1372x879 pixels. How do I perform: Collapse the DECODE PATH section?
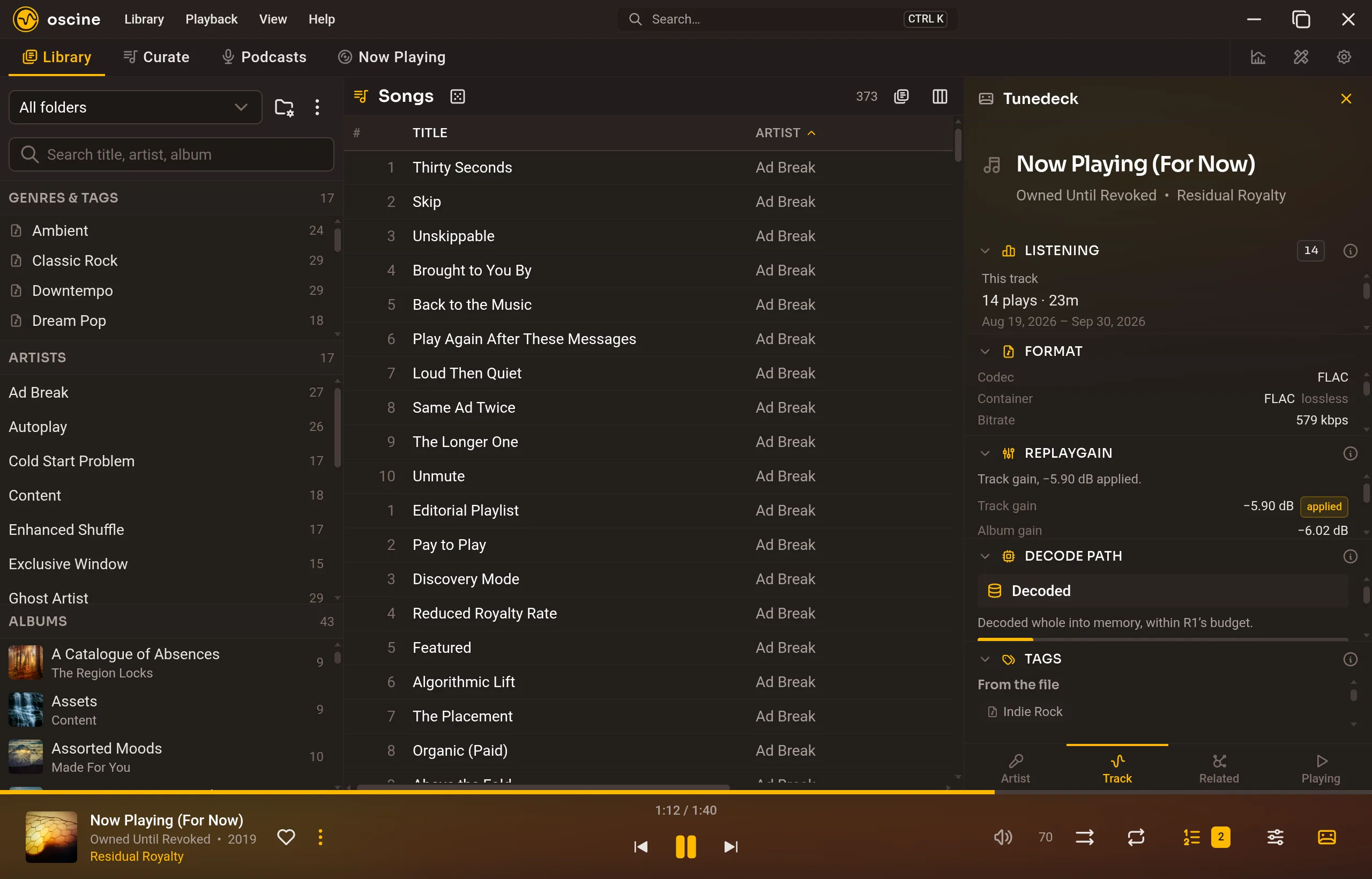(985, 556)
